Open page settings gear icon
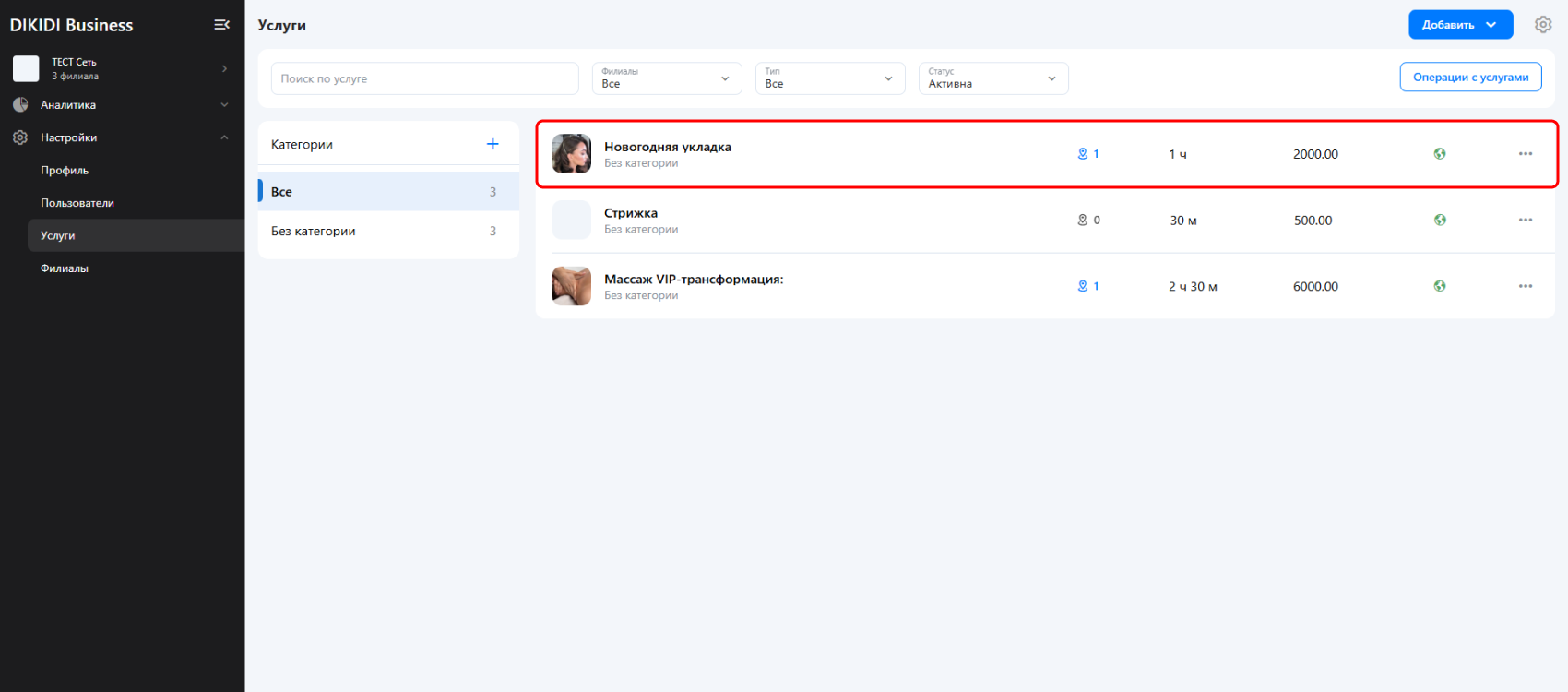Viewport: 1568px width, 692px height. tap(1543, 25)
